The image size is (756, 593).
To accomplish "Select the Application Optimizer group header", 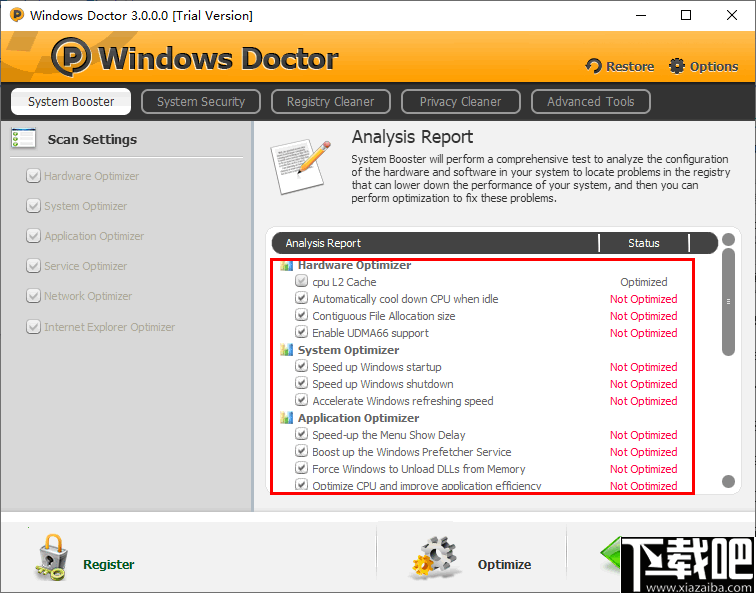I will pos(358,418).
